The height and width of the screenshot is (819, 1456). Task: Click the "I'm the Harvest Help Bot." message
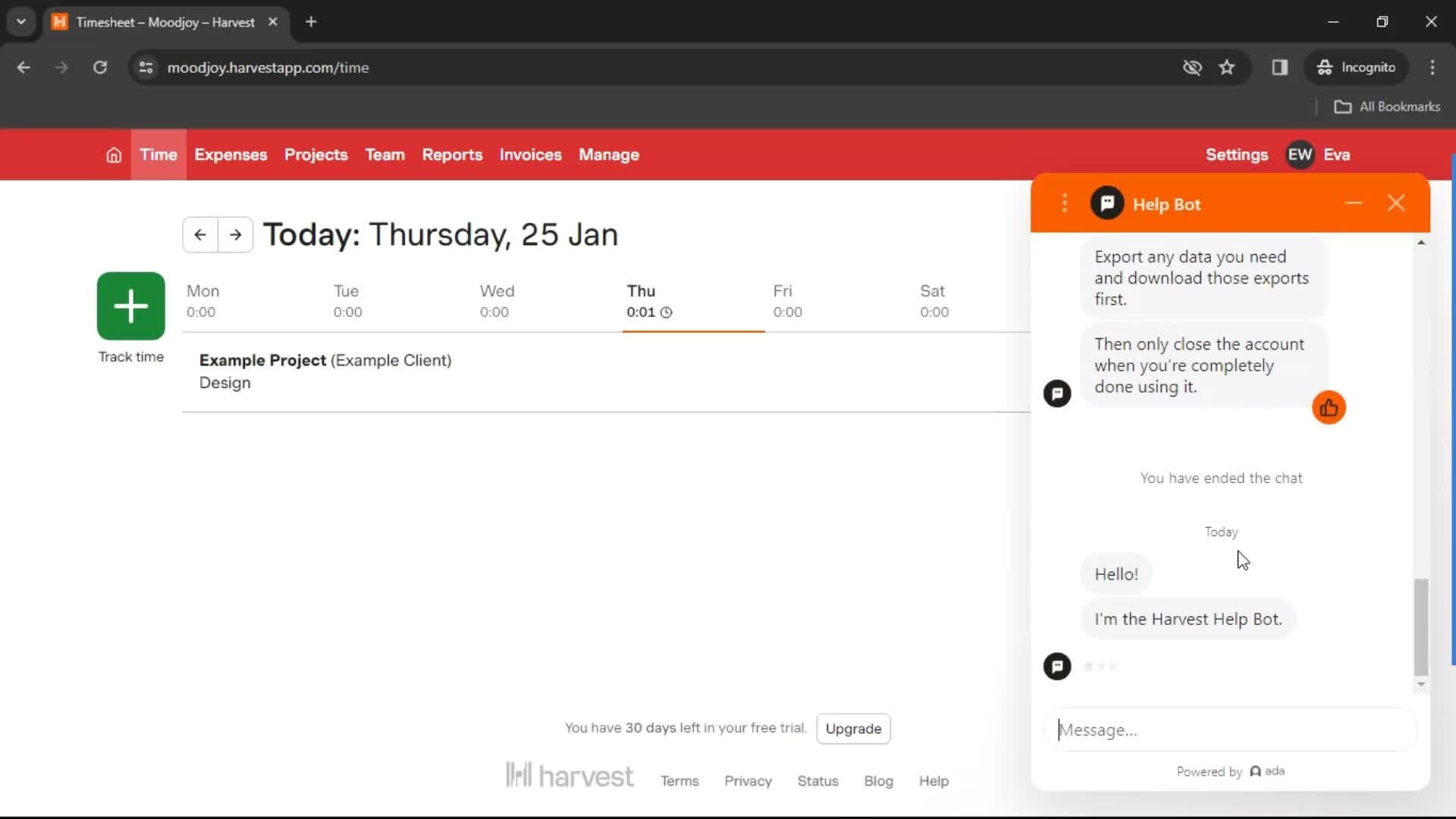coord(1188,619)
